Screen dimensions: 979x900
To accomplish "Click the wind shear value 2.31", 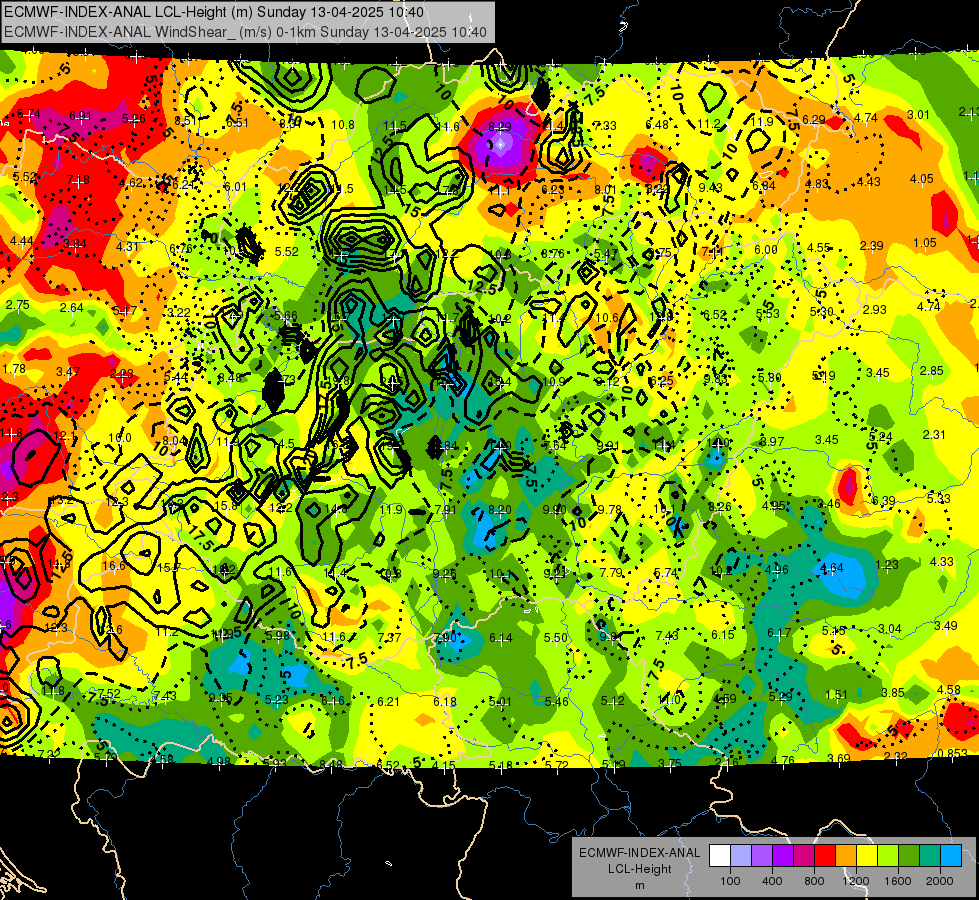I will (x=935, y=435).
